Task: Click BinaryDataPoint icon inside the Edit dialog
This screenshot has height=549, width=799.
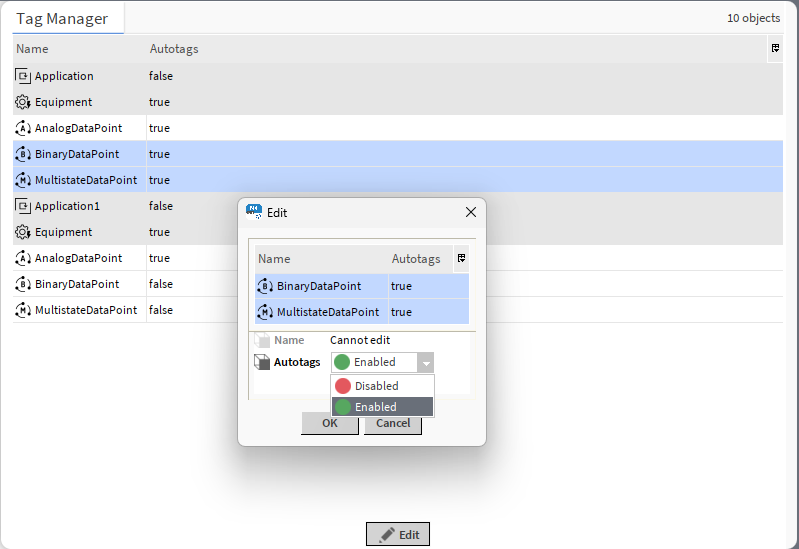Action: tap(265, 286)
